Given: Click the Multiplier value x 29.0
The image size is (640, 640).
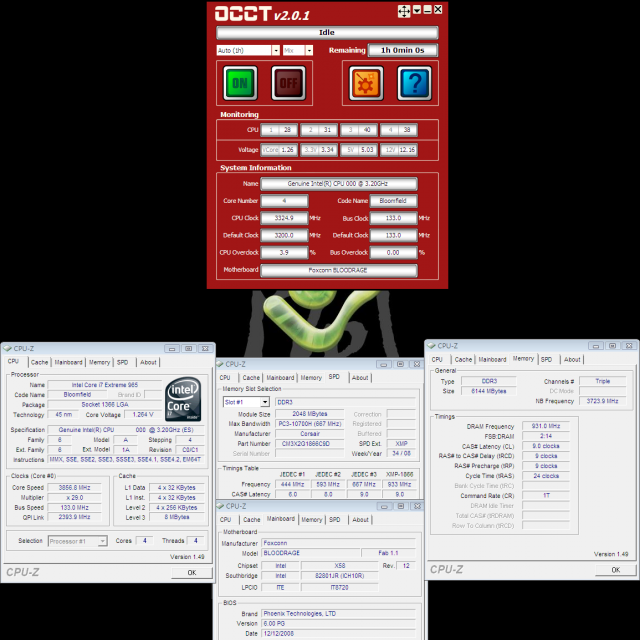Looking at the screenshot, I should point(74,498).
